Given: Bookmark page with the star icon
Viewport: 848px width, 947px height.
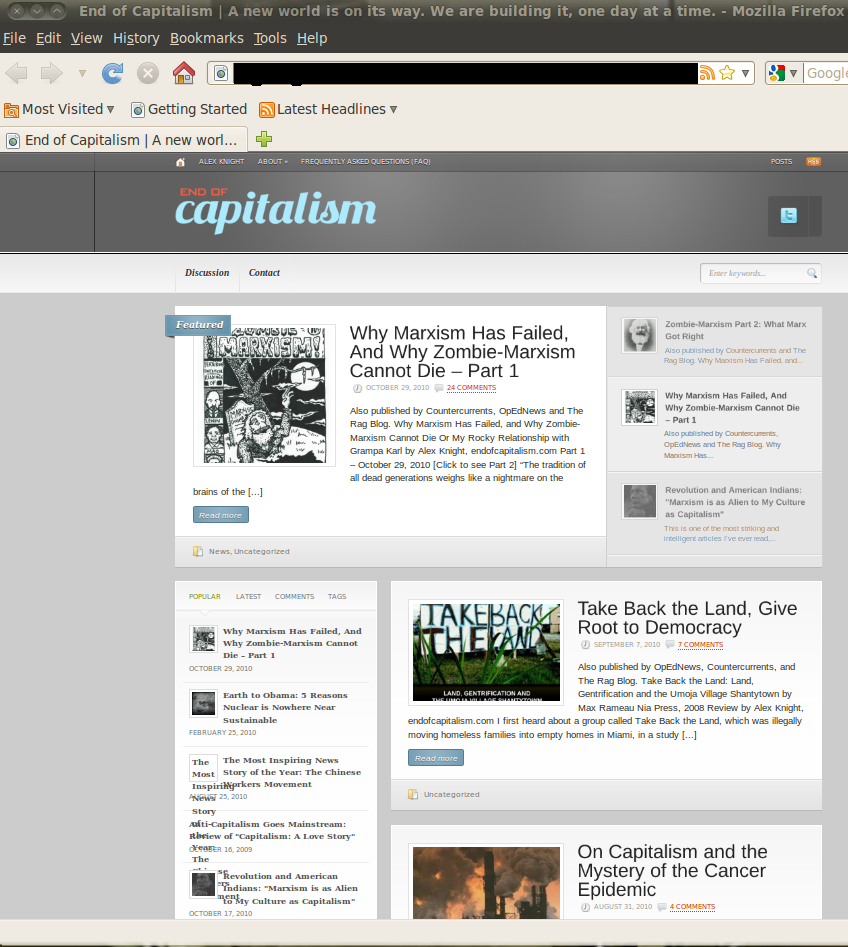Looking at the screenshot, I should [727, 73].
